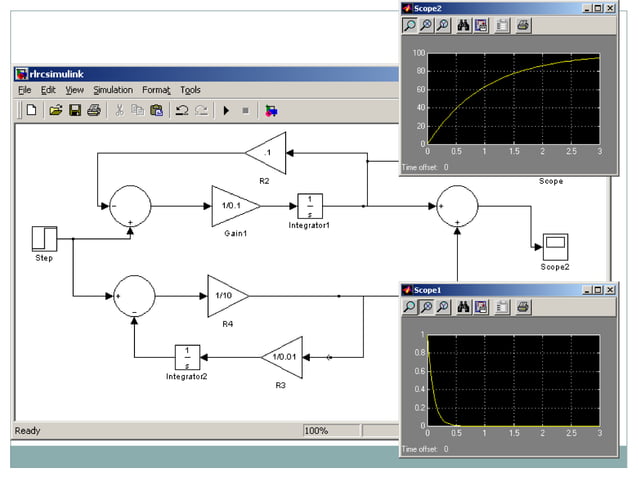The image size is (638, 478).
Task: Click the Autoscale binoculars icon in Scope1
Action: 463,307
